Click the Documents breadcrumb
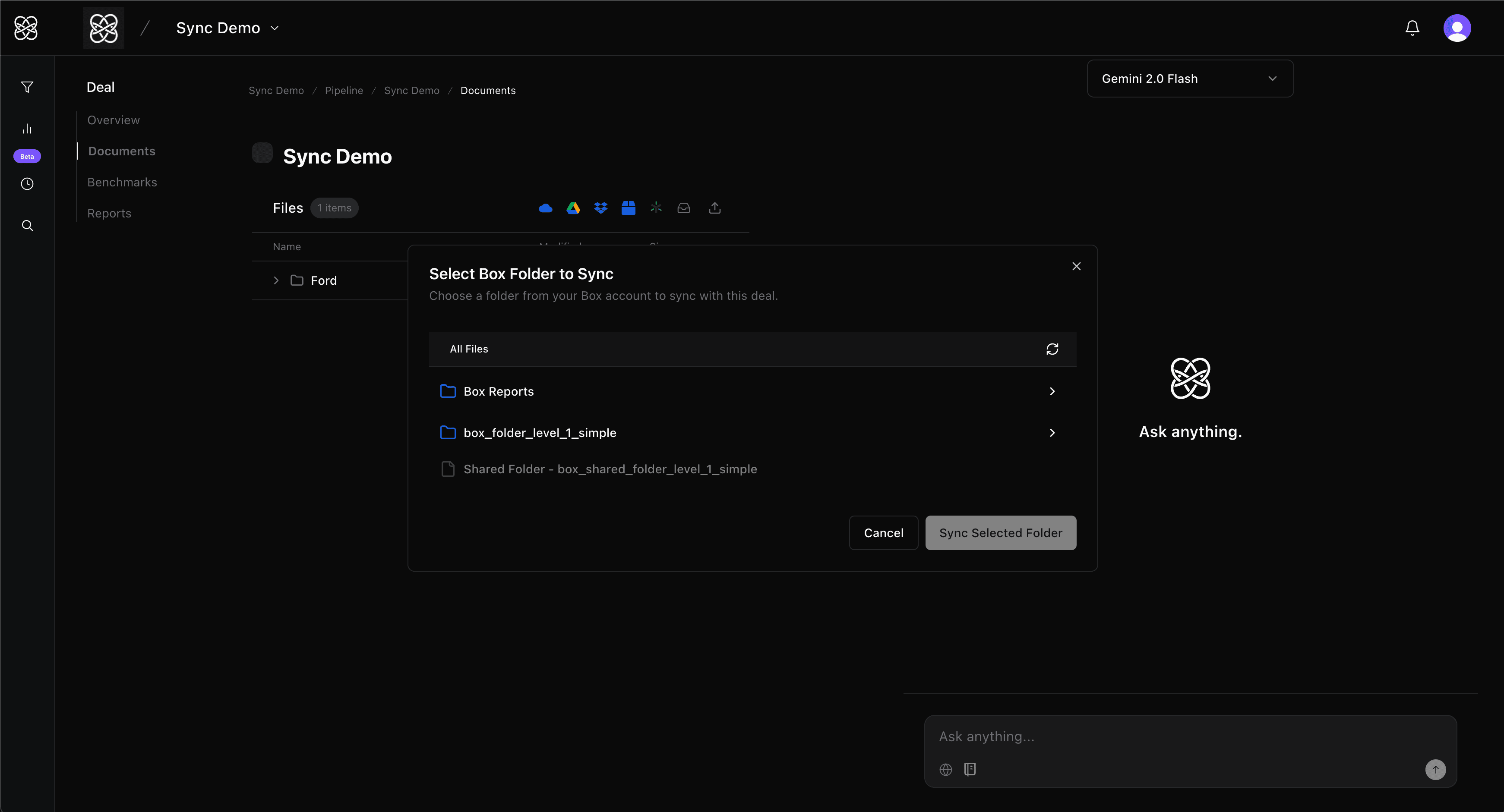Viewport: 1504px width, 812px height. pyautogui.click(x=488, y=91)
